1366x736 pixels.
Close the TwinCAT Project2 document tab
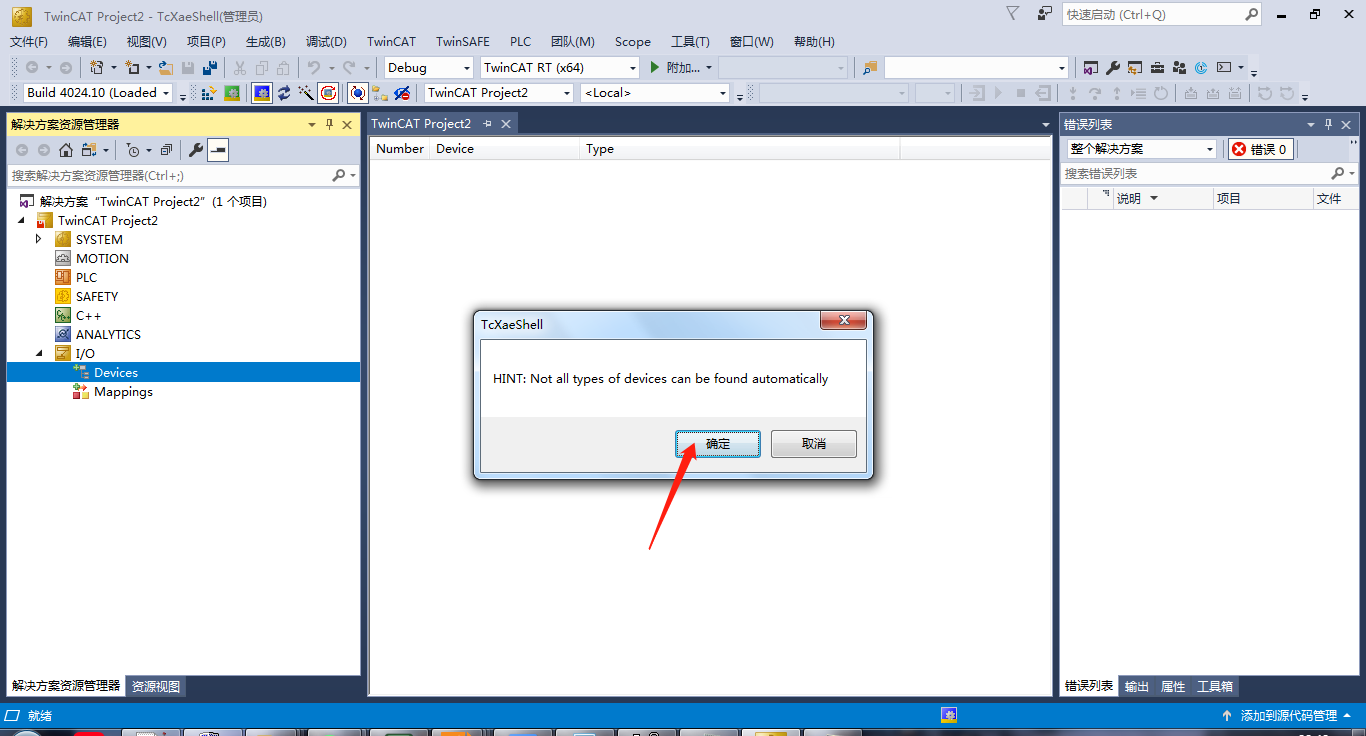click(506, 124)
